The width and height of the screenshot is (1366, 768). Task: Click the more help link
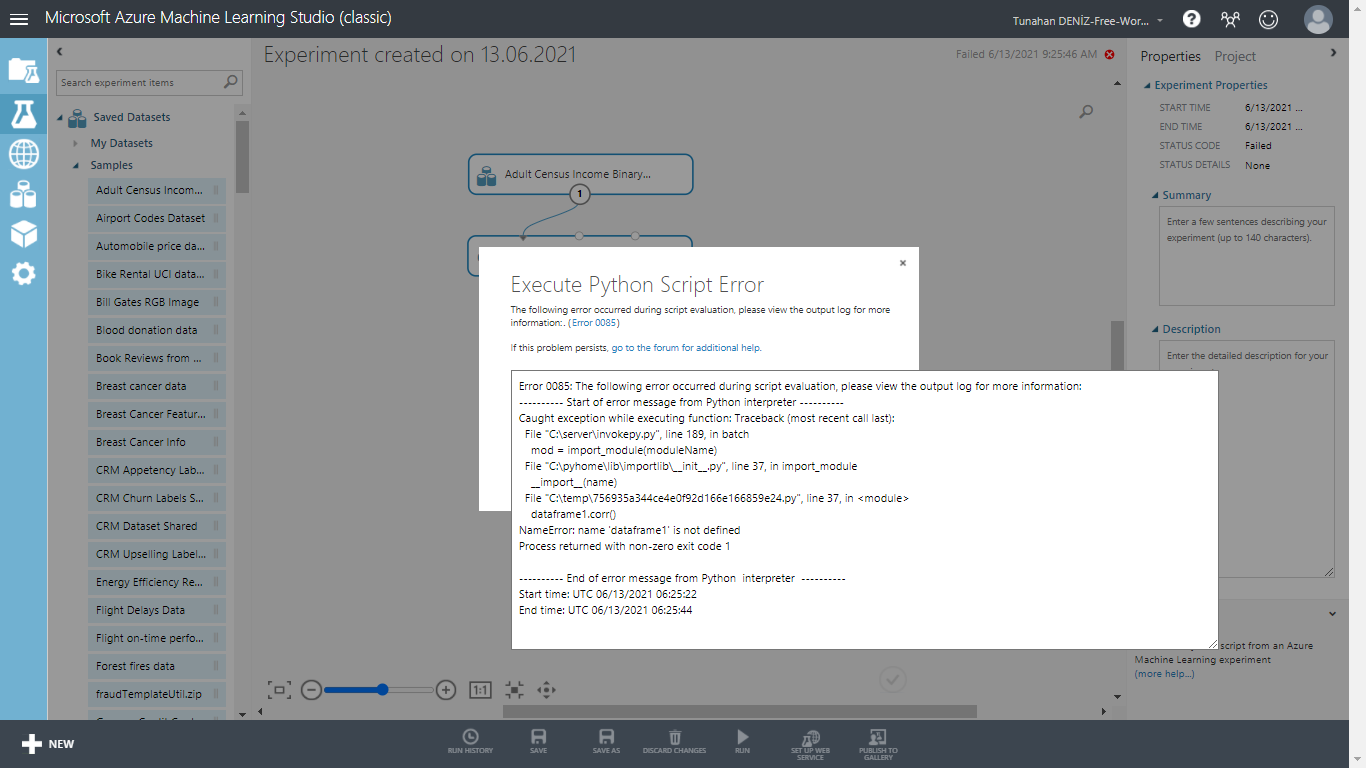(x=1164, y=673)
